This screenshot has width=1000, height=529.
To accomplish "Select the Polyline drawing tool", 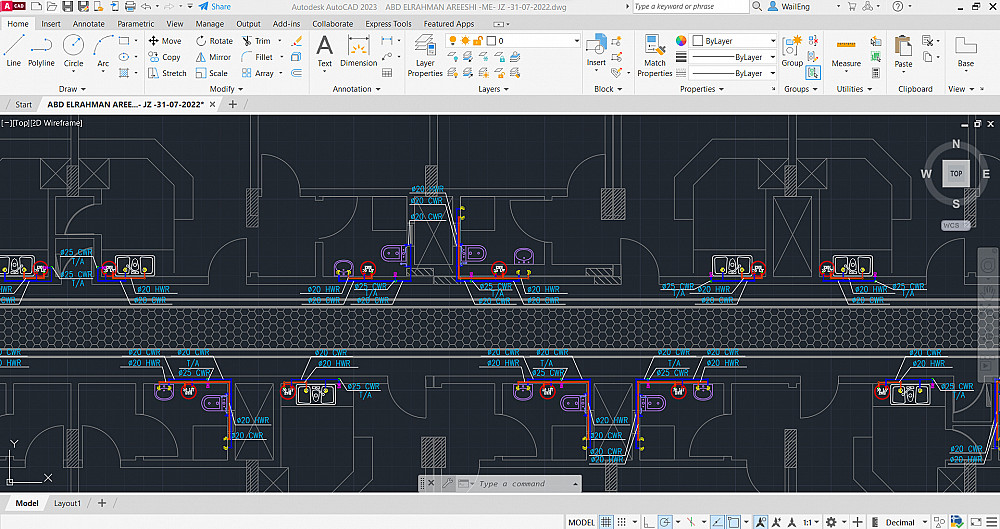I will [x=41, y=49].
